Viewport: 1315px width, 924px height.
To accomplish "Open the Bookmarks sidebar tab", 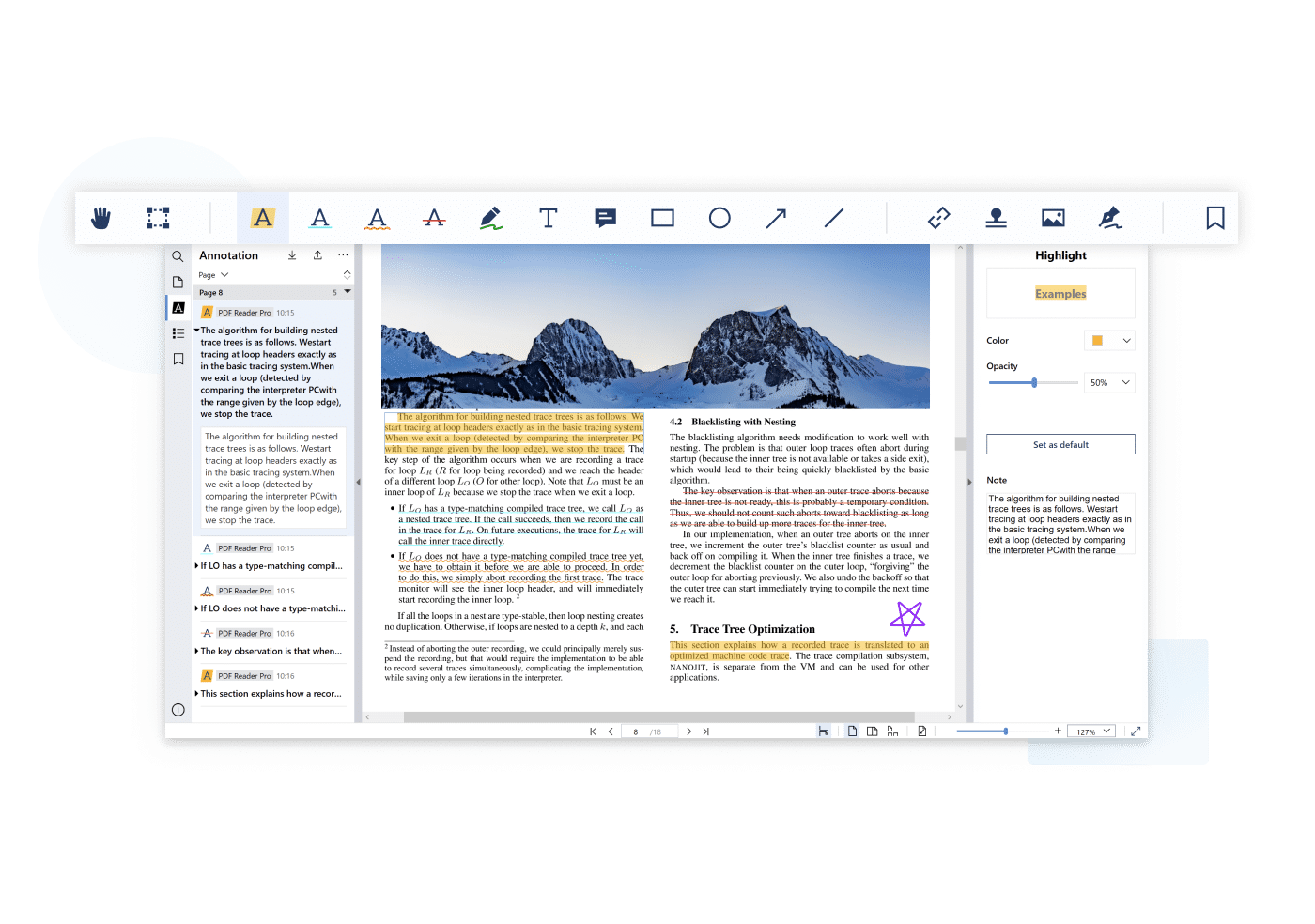I will (x=178, y=359).
